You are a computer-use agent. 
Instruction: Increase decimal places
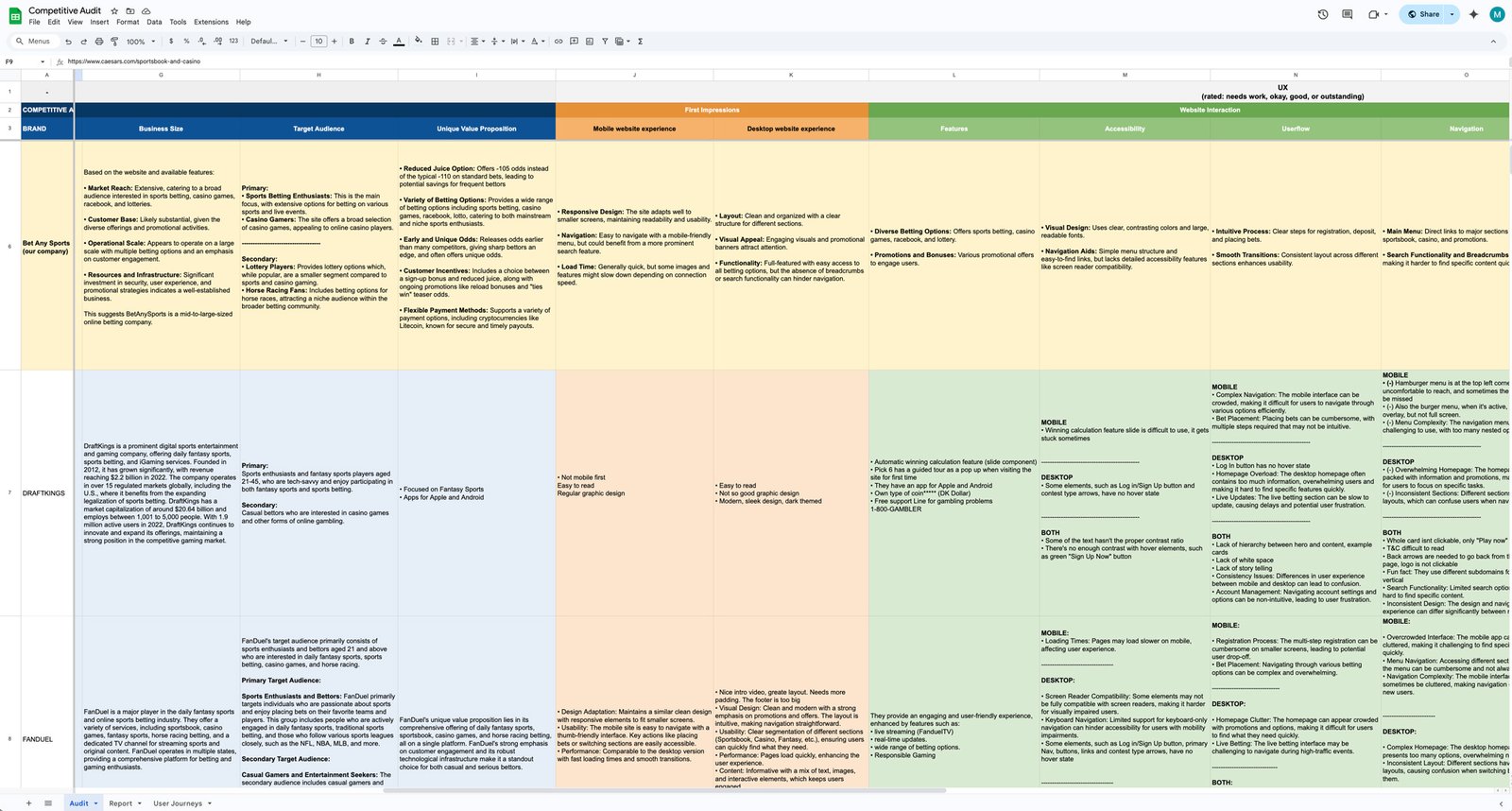tap(218, 42)
